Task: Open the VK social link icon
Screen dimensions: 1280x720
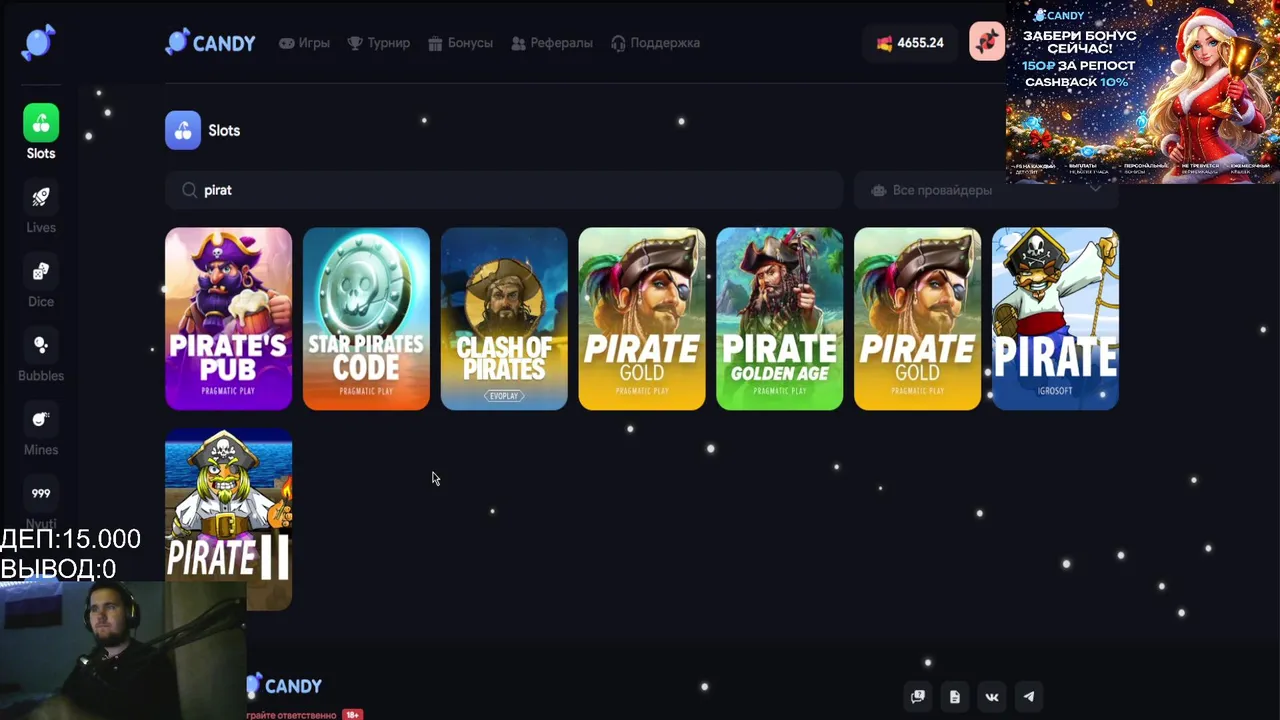Action: click(x=992, y=697)
